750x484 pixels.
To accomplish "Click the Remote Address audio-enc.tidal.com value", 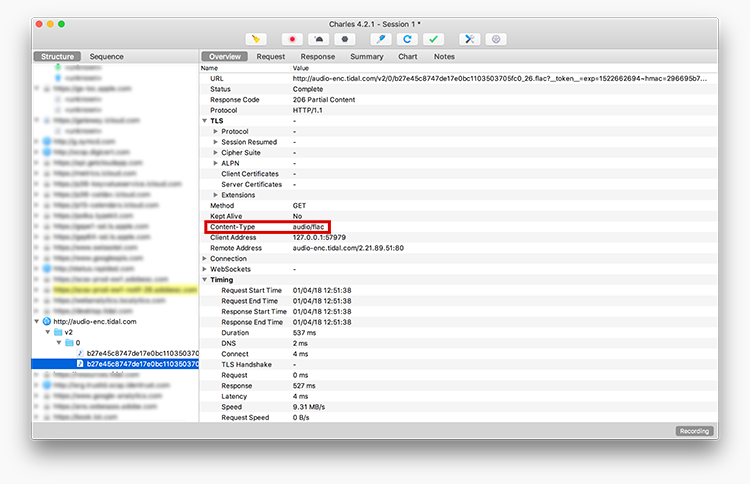I will 348,248.
